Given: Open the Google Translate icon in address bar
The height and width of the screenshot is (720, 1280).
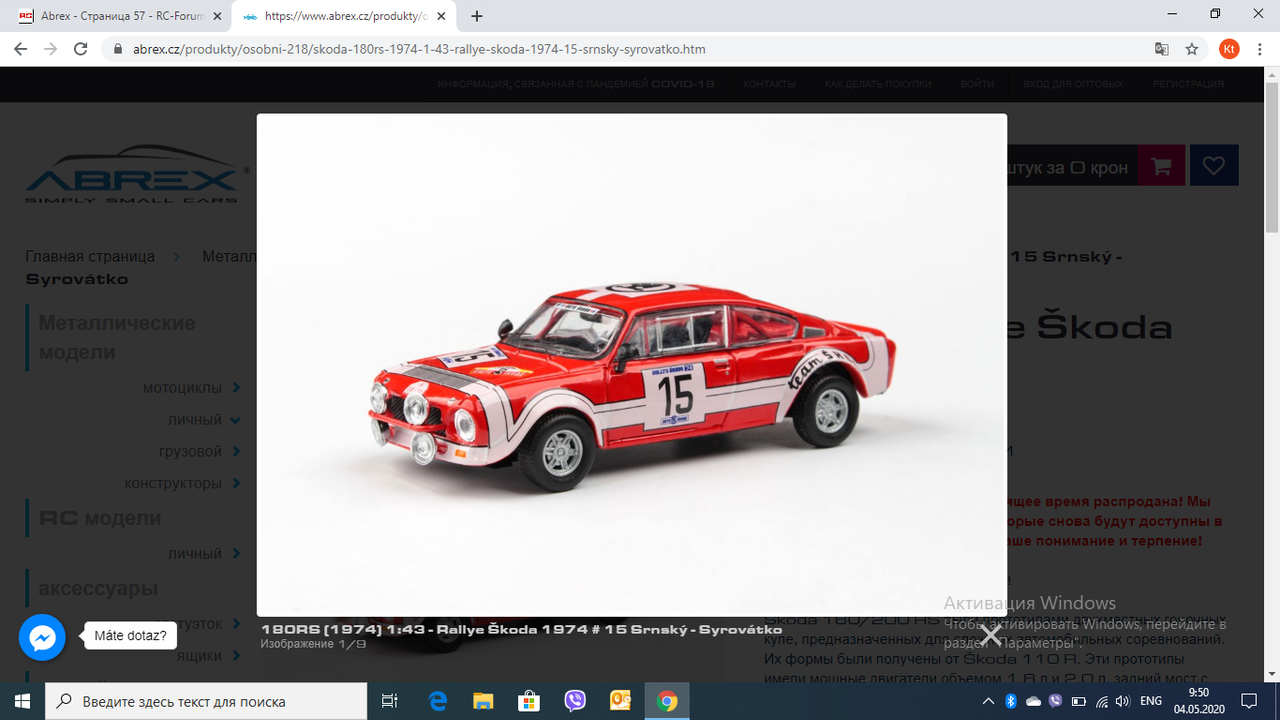Looking at the screenshot, I should [1161, 49].
